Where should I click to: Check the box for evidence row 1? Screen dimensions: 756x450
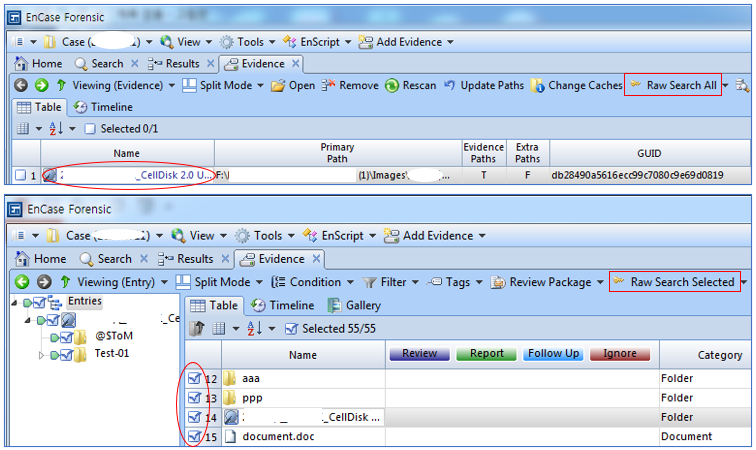pos(20,175)
